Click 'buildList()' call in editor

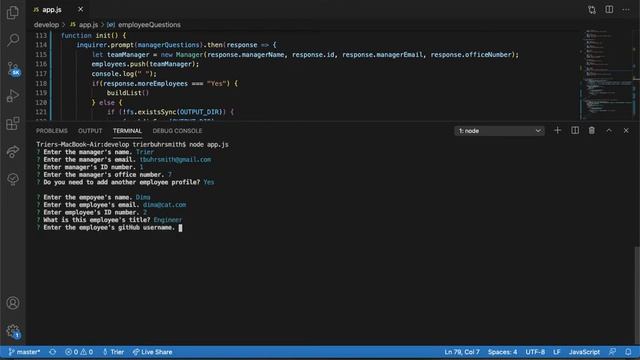[128, 93]
